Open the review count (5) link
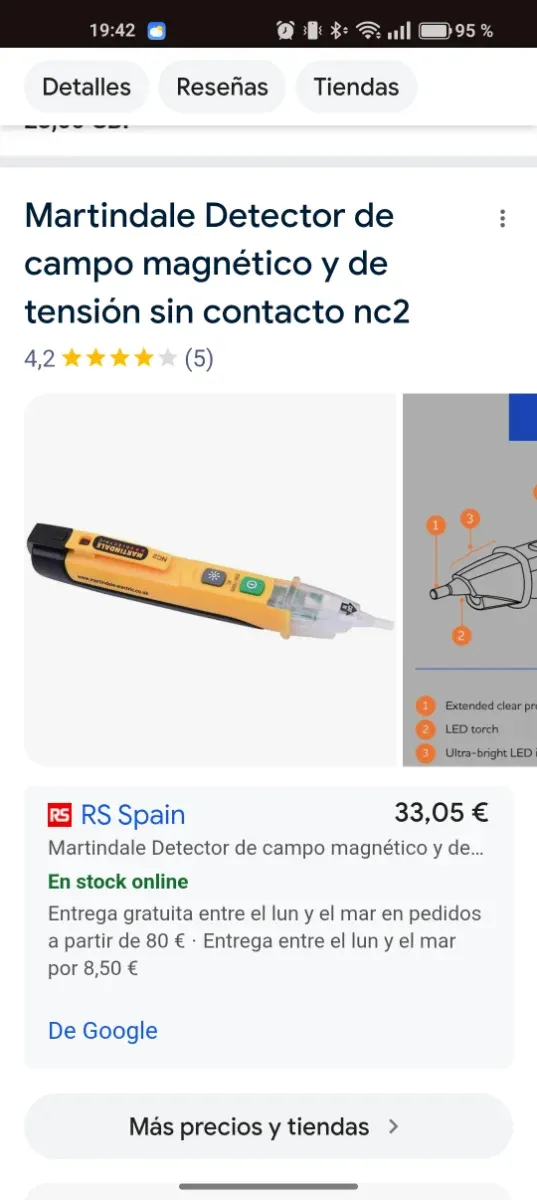The image size is (537, 1200). (199, 358)
